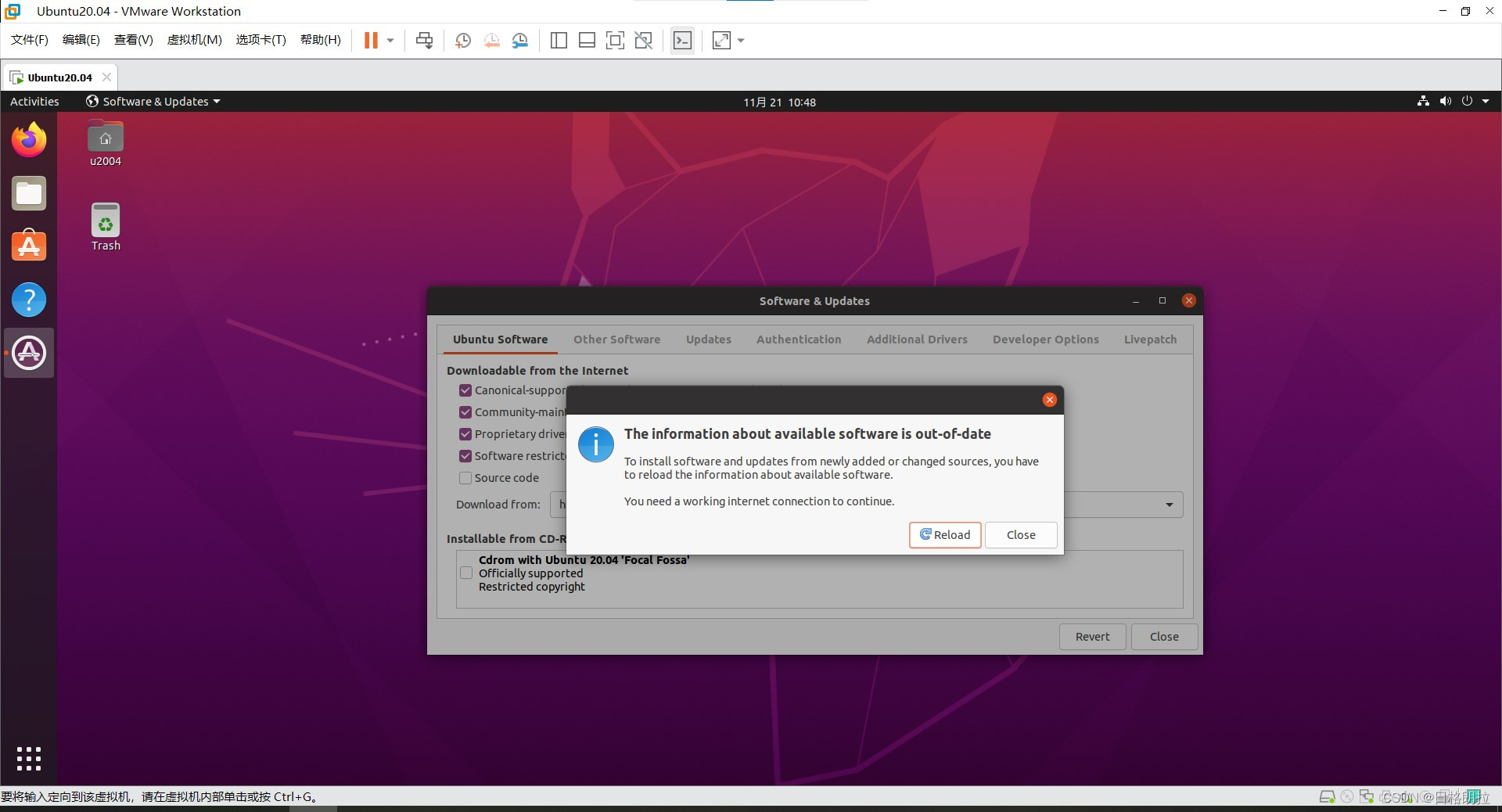Click the VMware pause virtual machine icon

click(x=371, y=40)
